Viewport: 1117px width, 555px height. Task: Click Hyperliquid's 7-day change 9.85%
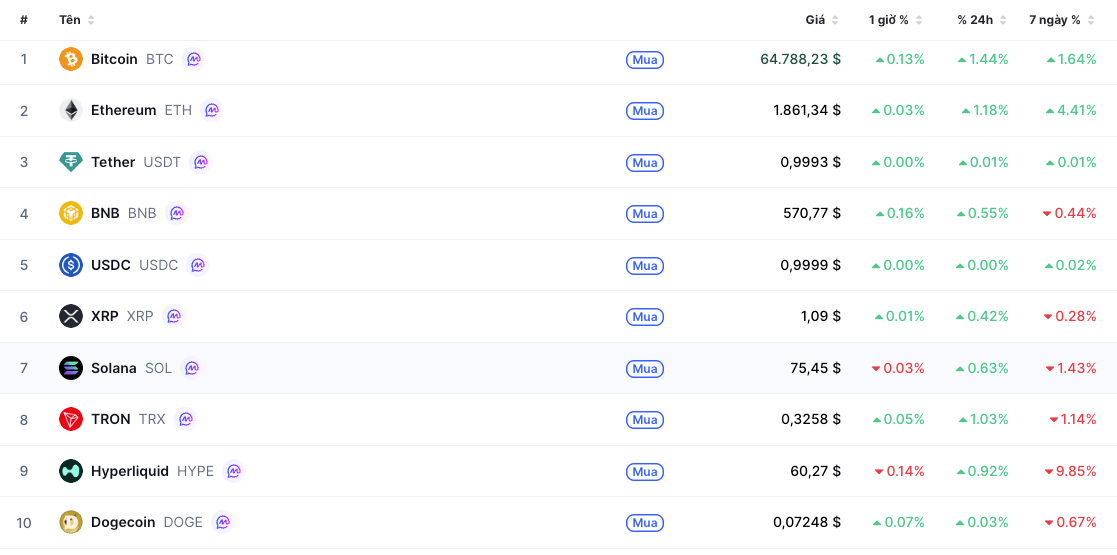click(1071, 471)
